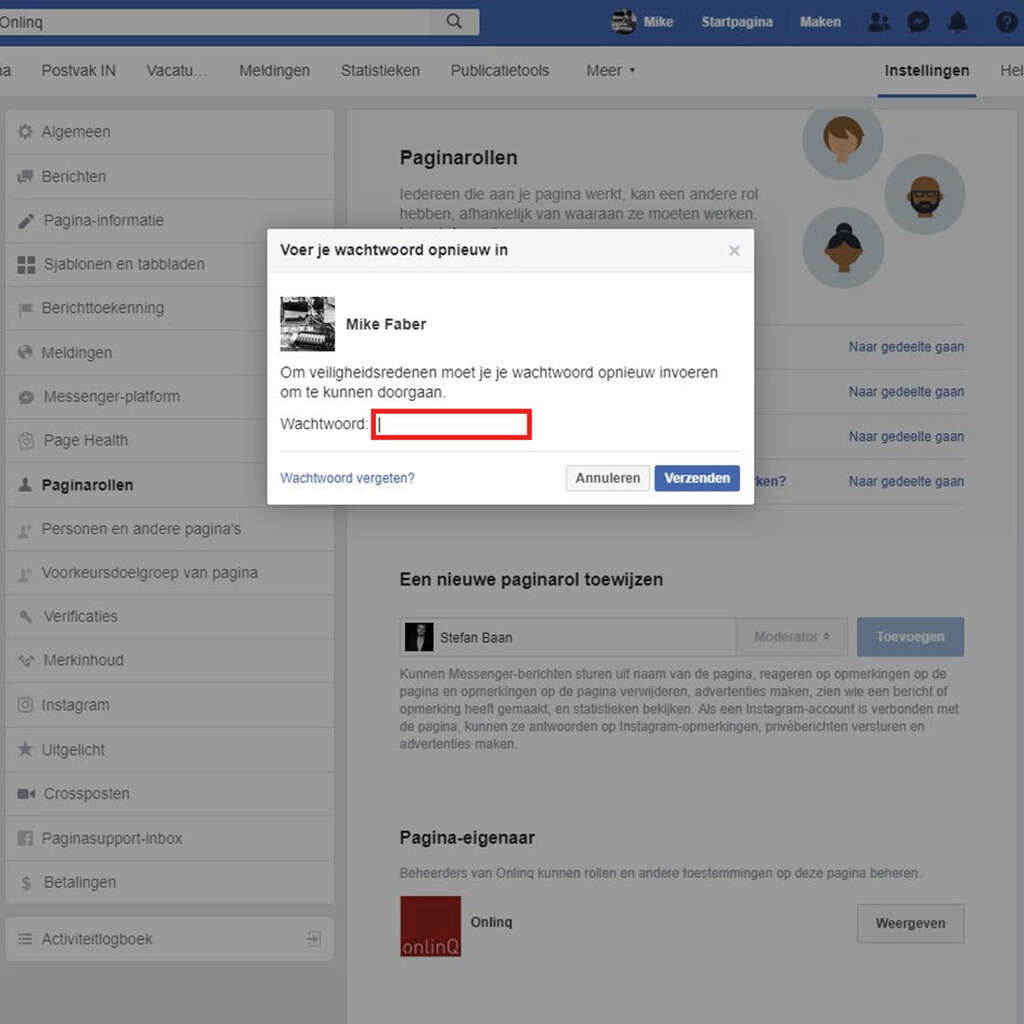Expand the Meer dropdown menu
1024x1024 pixels.
[610, 71]
